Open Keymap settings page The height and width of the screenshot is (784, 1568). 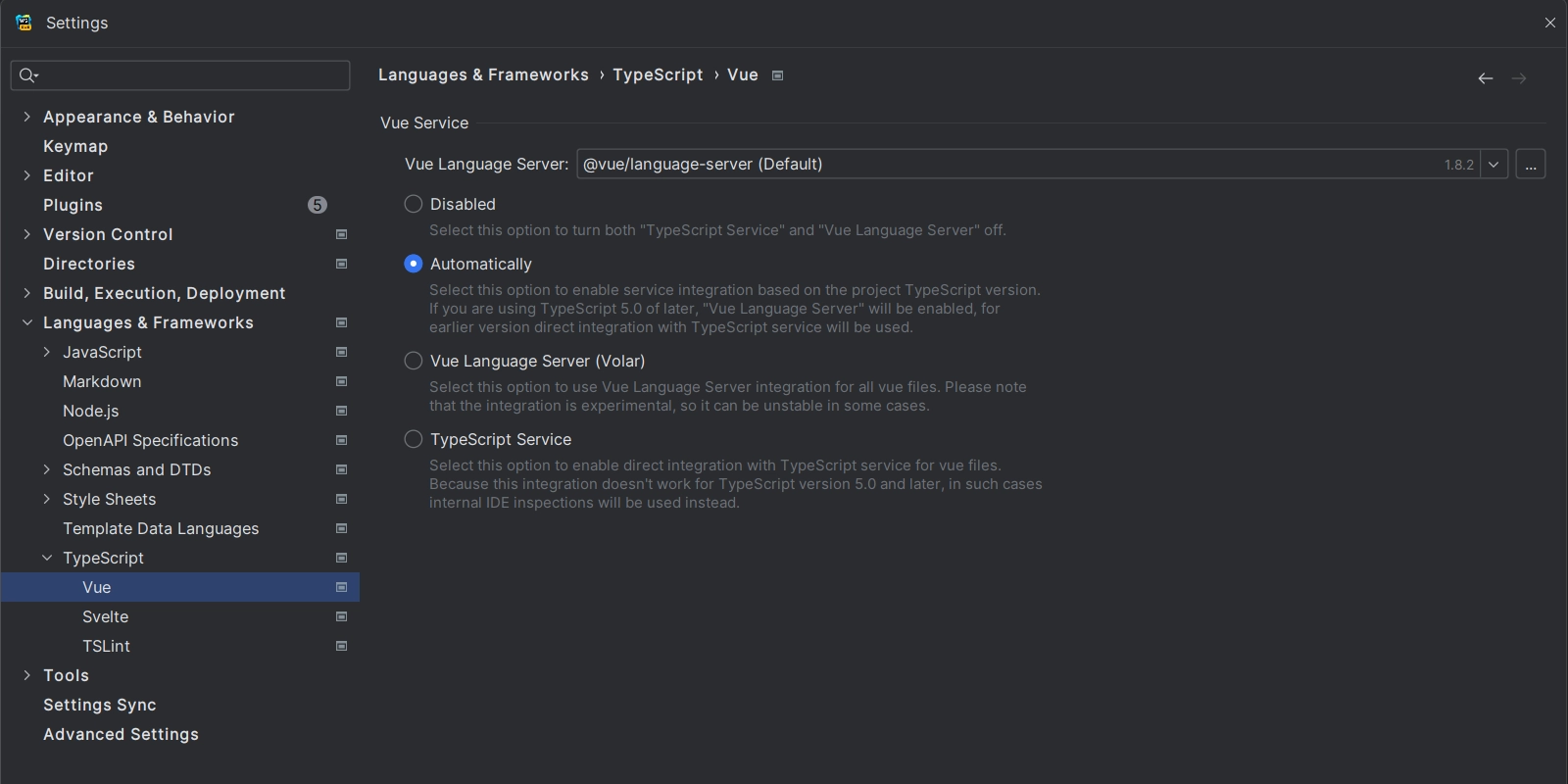coord(75,146)
